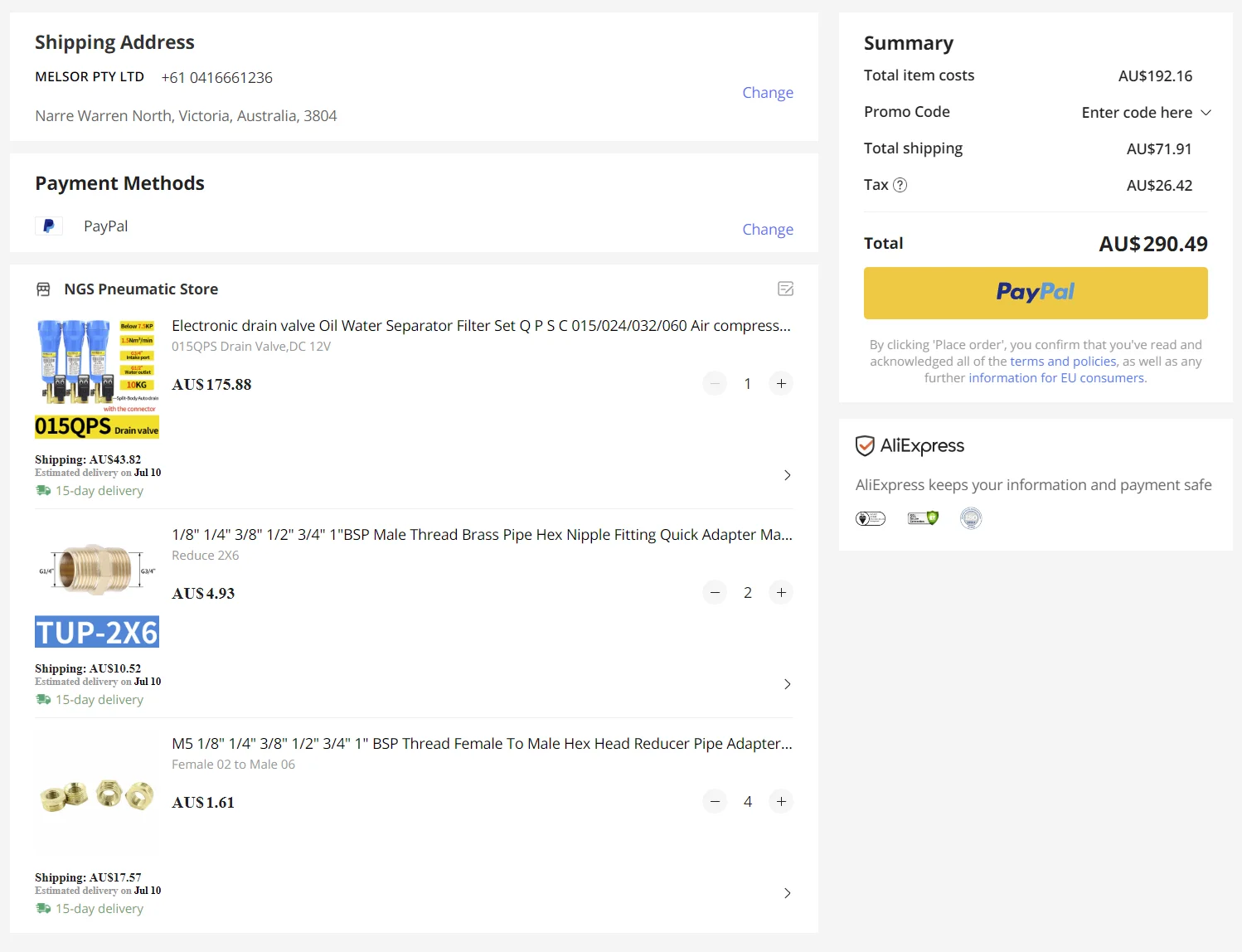Viewport: 1242px width, 952px height.
Task: Click the truck icon under Shipping AU$17.57
Action: [x=43, y=909]
